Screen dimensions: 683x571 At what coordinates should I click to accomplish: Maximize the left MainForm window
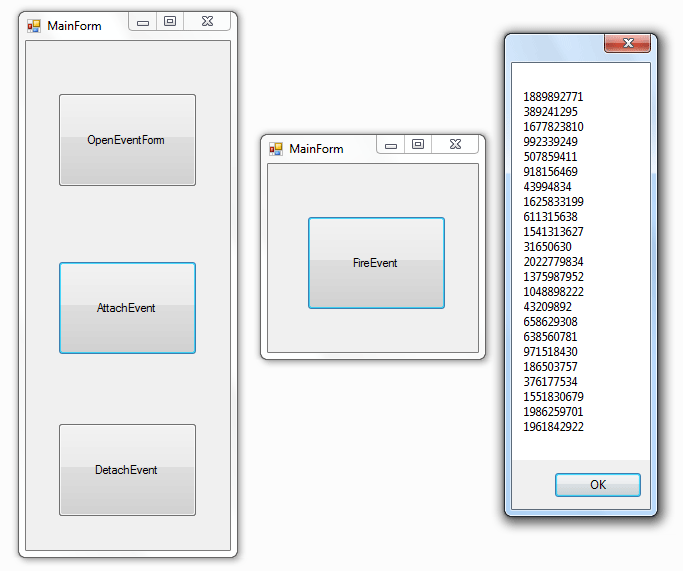[x=170, y=22]
